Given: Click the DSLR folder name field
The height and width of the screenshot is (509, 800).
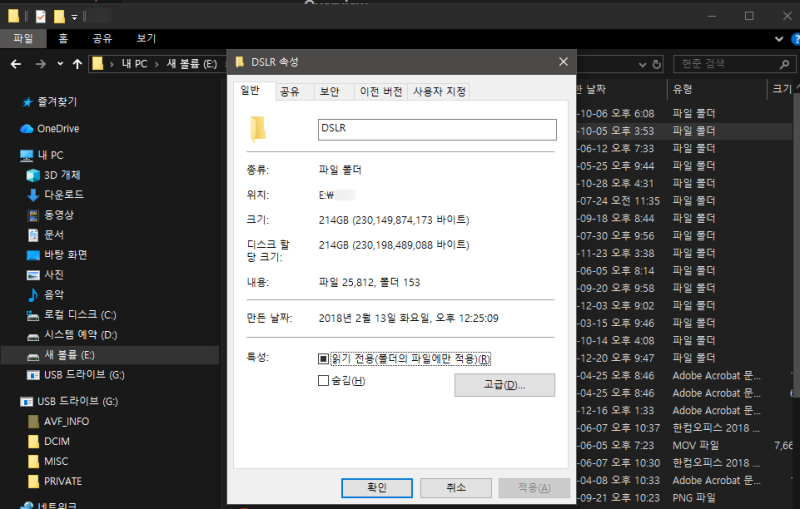Looking at the screenshot, I should coord(437,130).
